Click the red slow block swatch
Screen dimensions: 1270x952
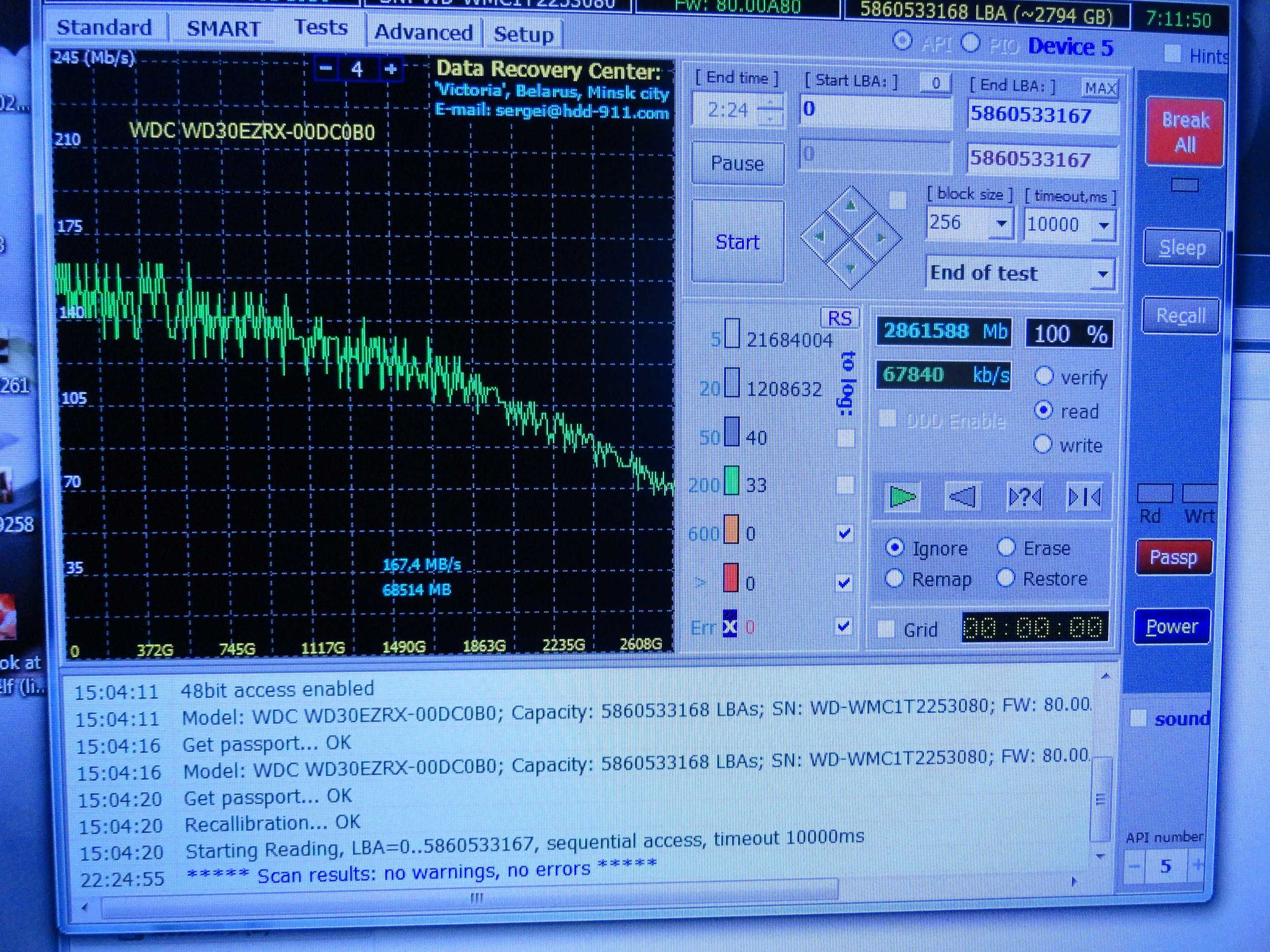[x=731, y=578]
